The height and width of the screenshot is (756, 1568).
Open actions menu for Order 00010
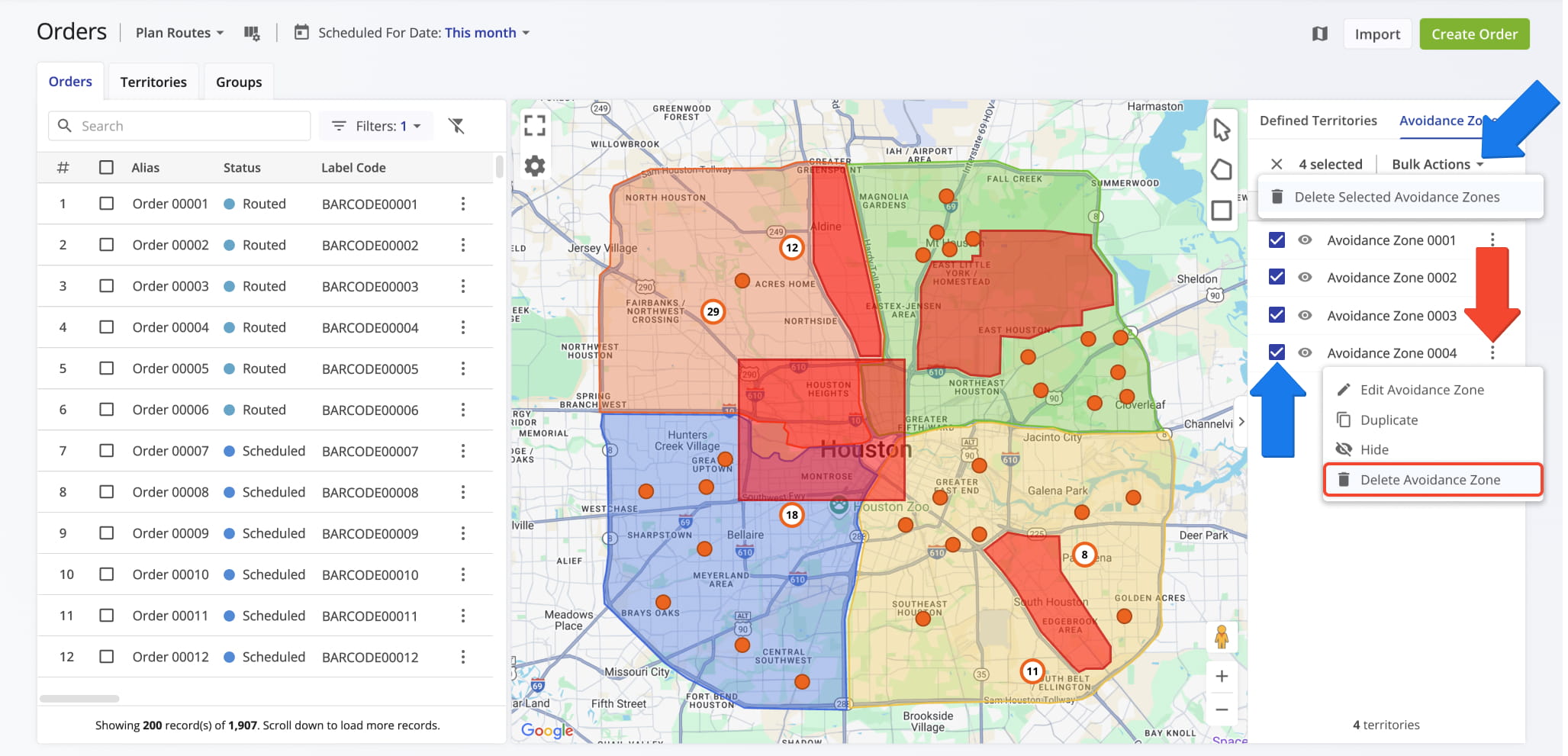point(463,574)
